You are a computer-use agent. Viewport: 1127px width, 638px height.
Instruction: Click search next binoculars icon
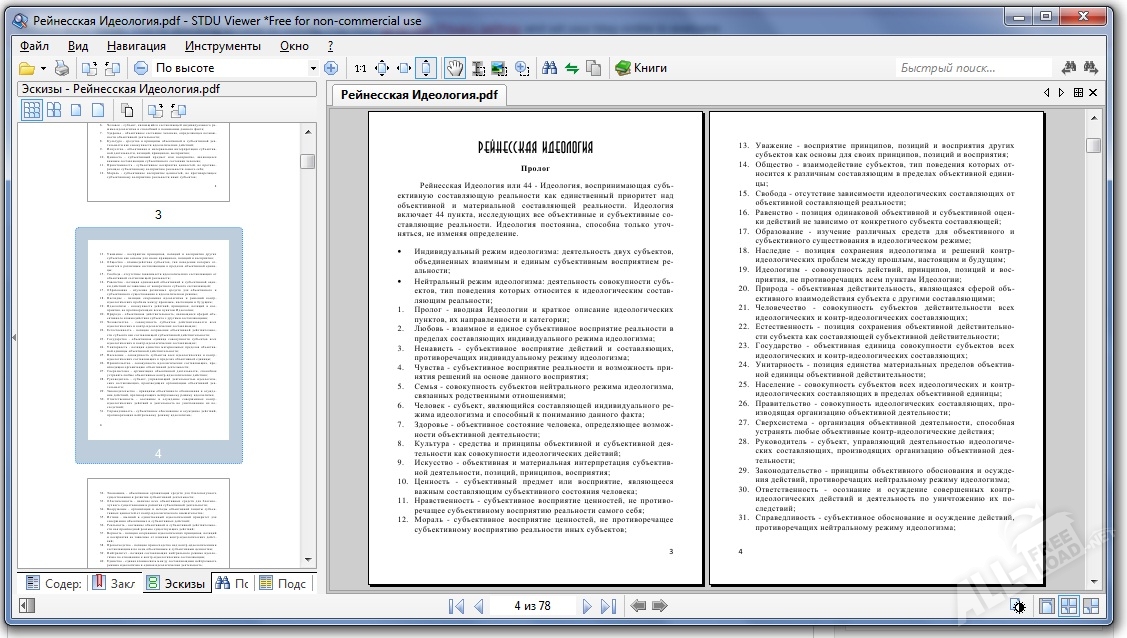click(x=1095, y=68)
